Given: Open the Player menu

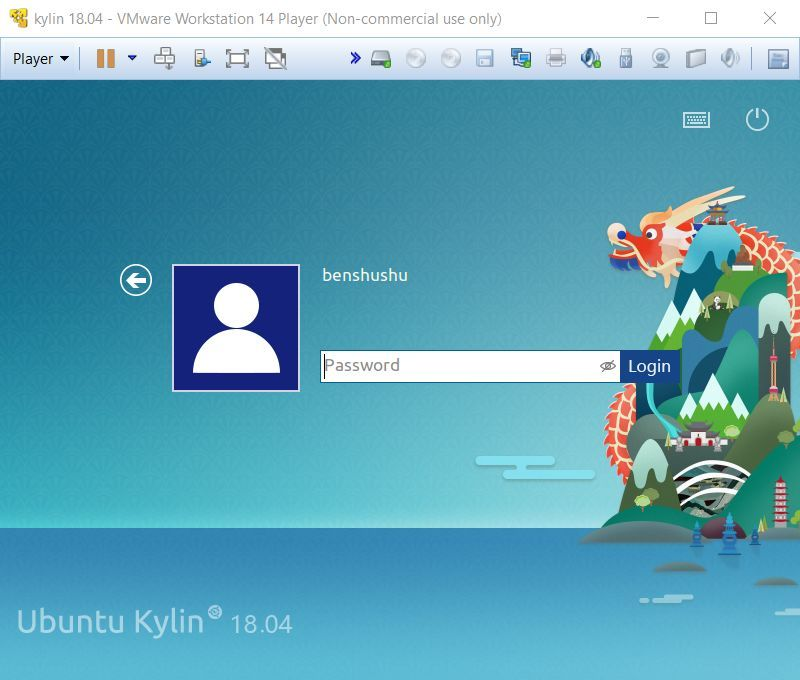Looking at the screenshot, I should click(41, 59).
